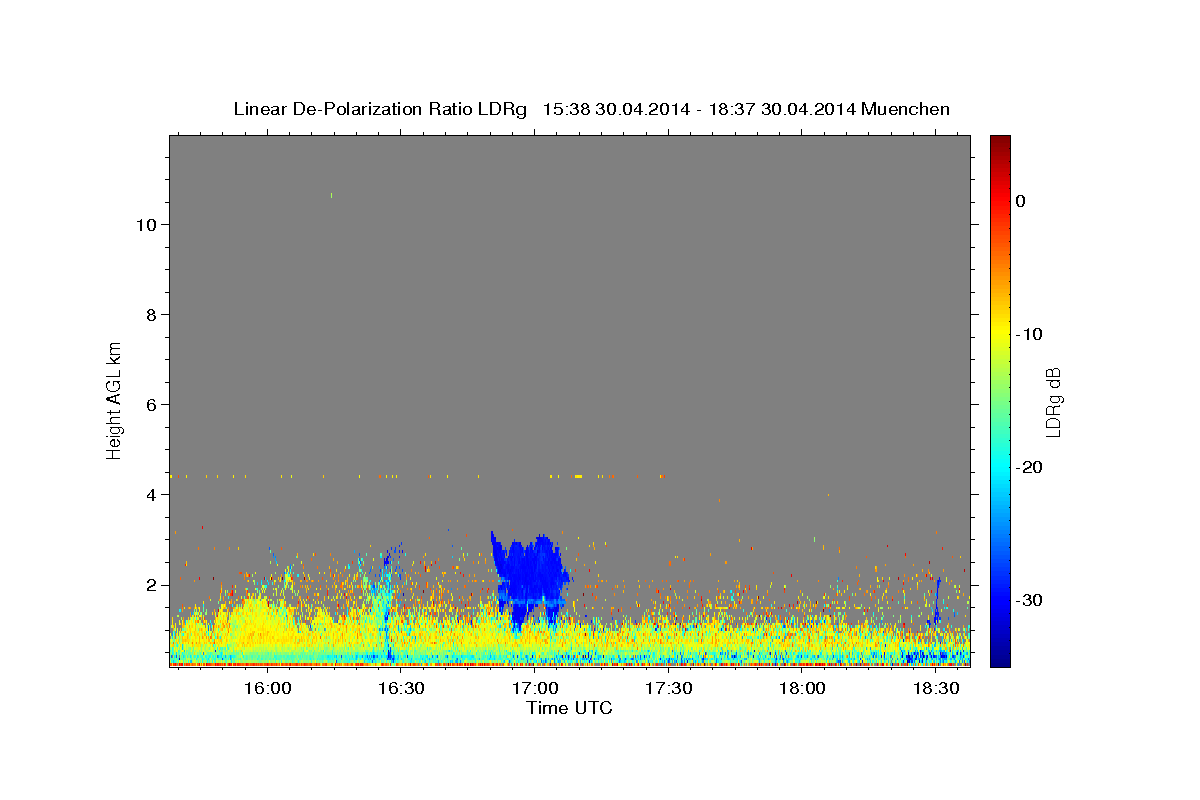Click the dark blue bottom of colorbar
Image resolution: width=1200 pixels, height=800 pixels.
pyautogui.click(x=1000, y=655)
